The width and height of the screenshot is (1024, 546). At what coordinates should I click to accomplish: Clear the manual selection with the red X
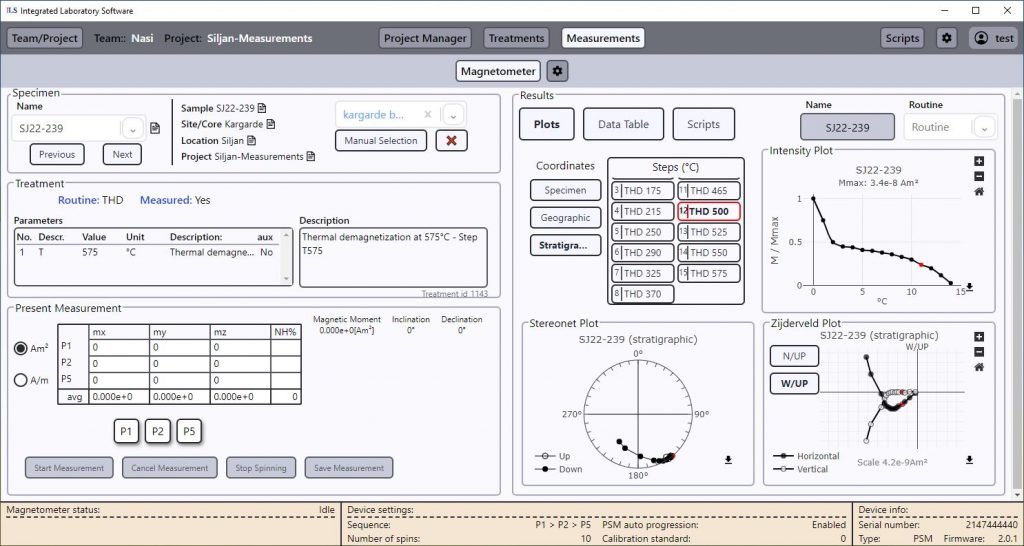click(x=451, y=141)
